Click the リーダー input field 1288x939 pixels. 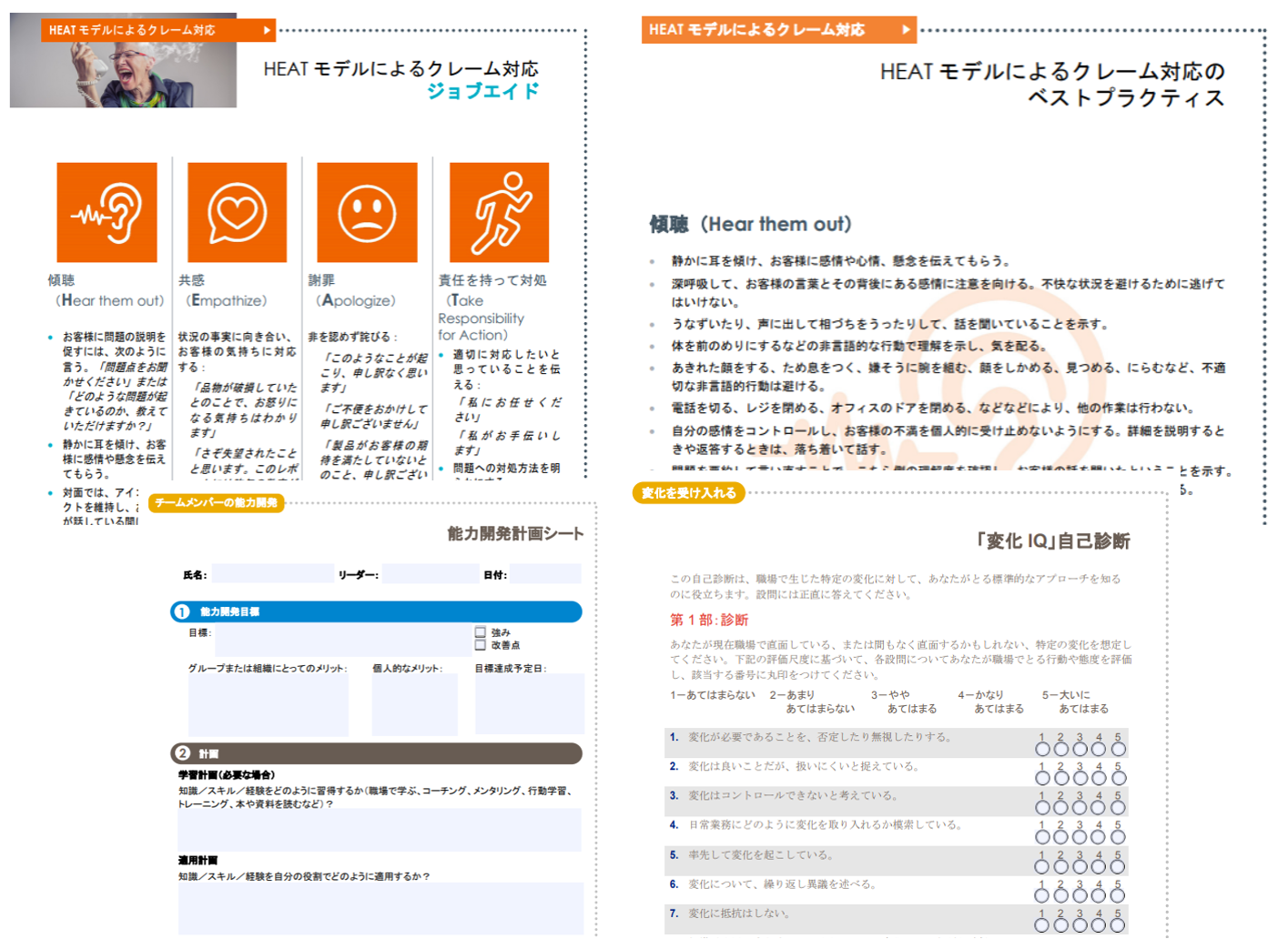click(431, 574)
